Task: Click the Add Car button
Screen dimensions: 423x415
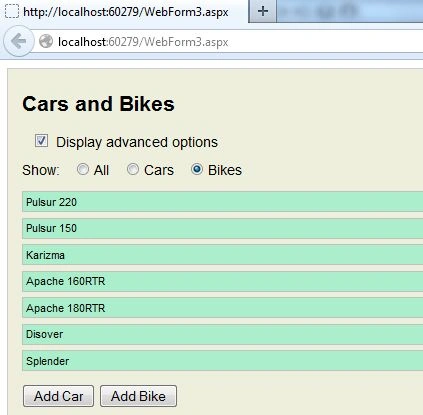Action: 58,396
